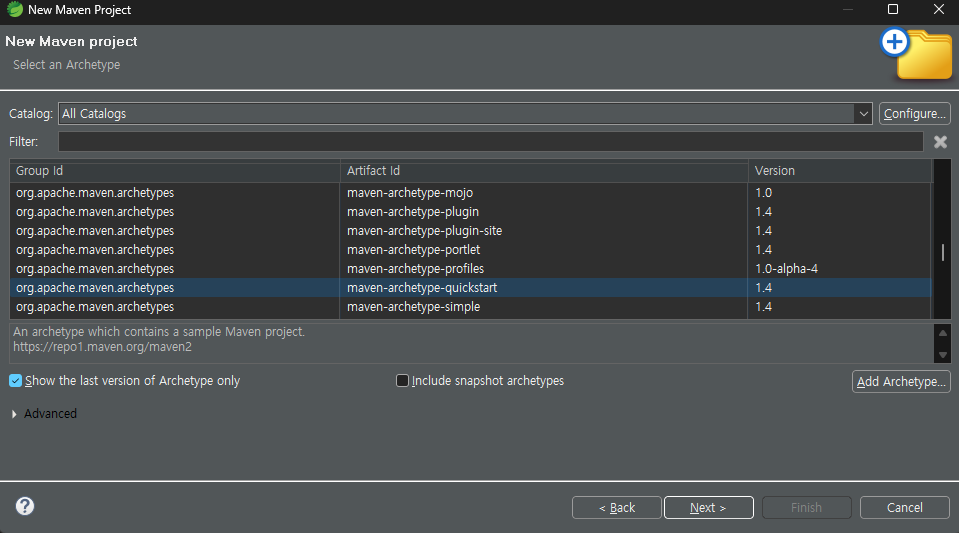Viewport: 959px width, 533px height.
Task: Click the help question mark icon
Action: (x=25, y=506)
